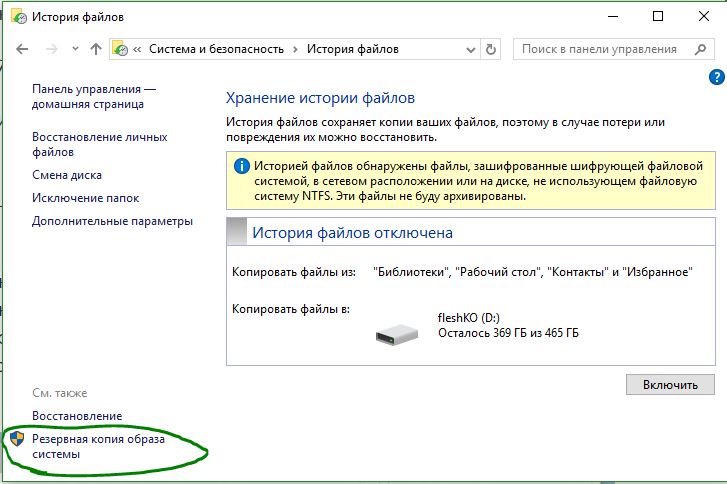Select 'Осталось 369 ГБ из 465 ГБ' text

coord(508,333)
